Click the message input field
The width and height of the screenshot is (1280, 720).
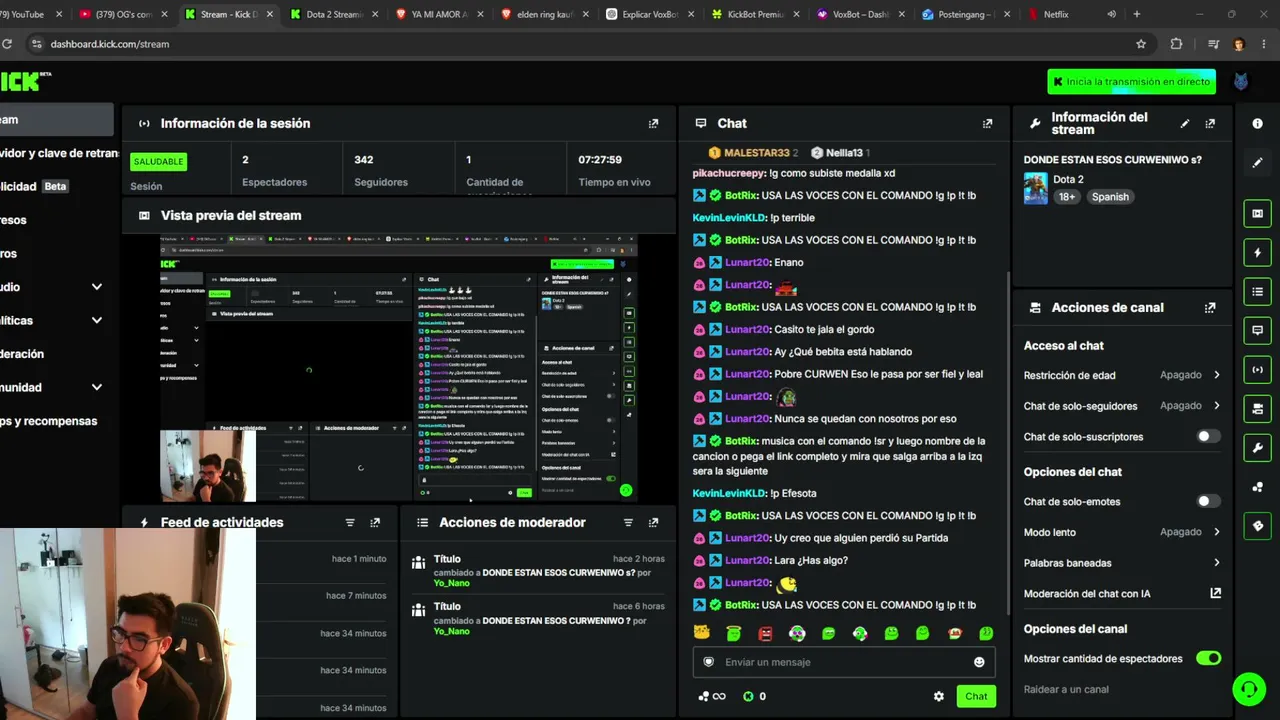tap(843, 662)
